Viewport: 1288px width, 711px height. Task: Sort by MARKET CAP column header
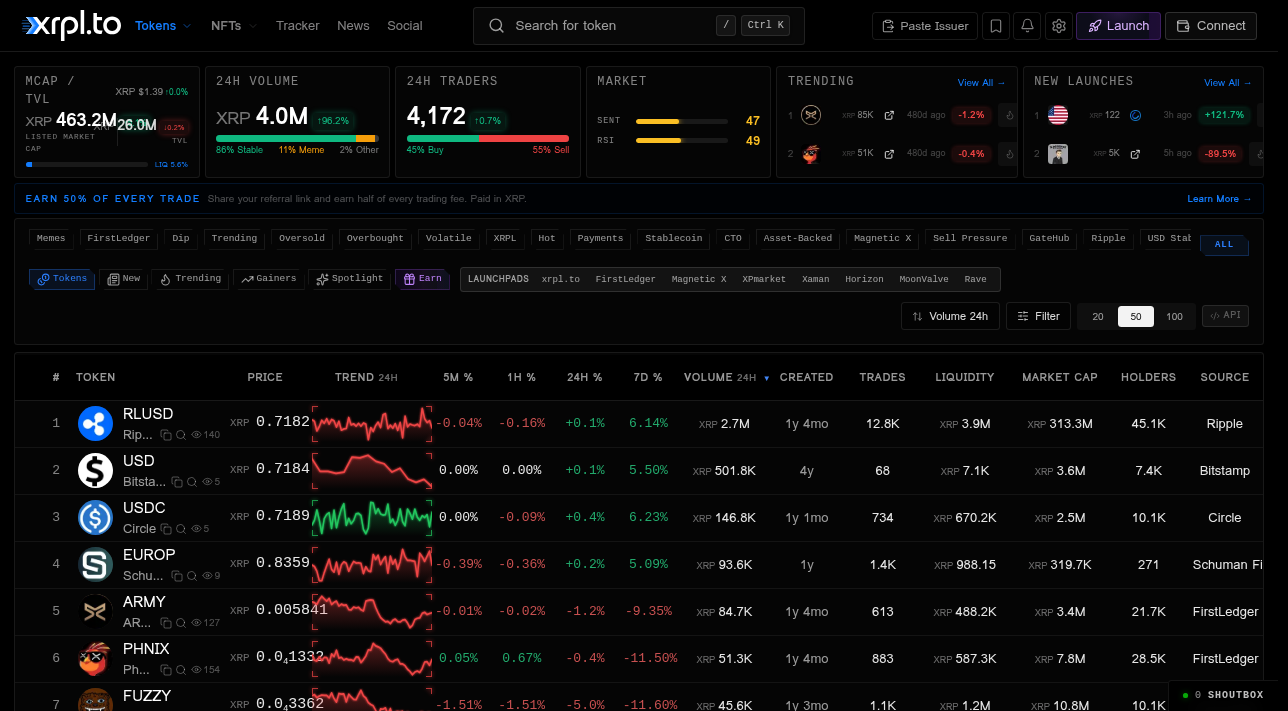1059,377
